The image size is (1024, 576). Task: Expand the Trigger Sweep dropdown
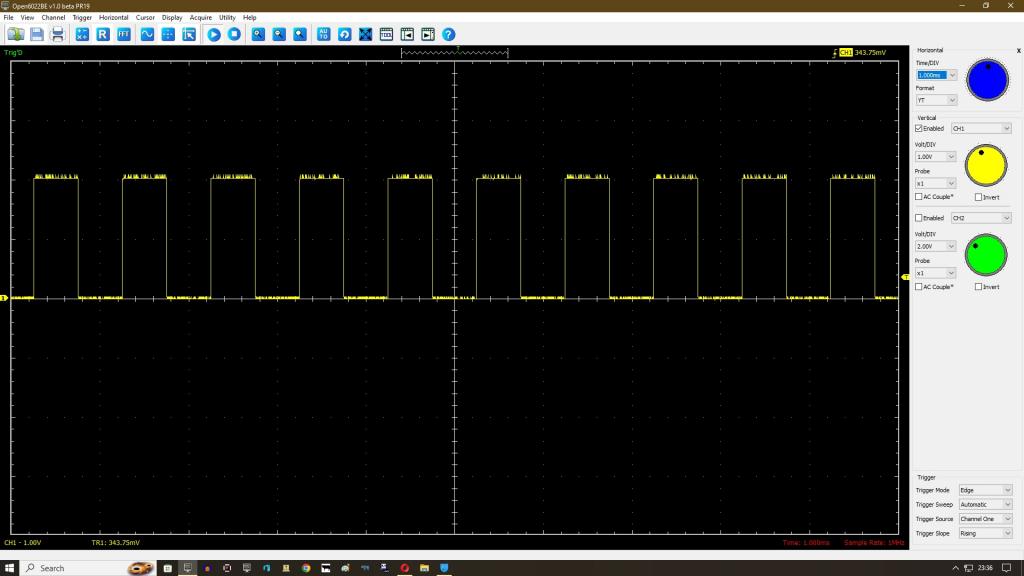1007,505
